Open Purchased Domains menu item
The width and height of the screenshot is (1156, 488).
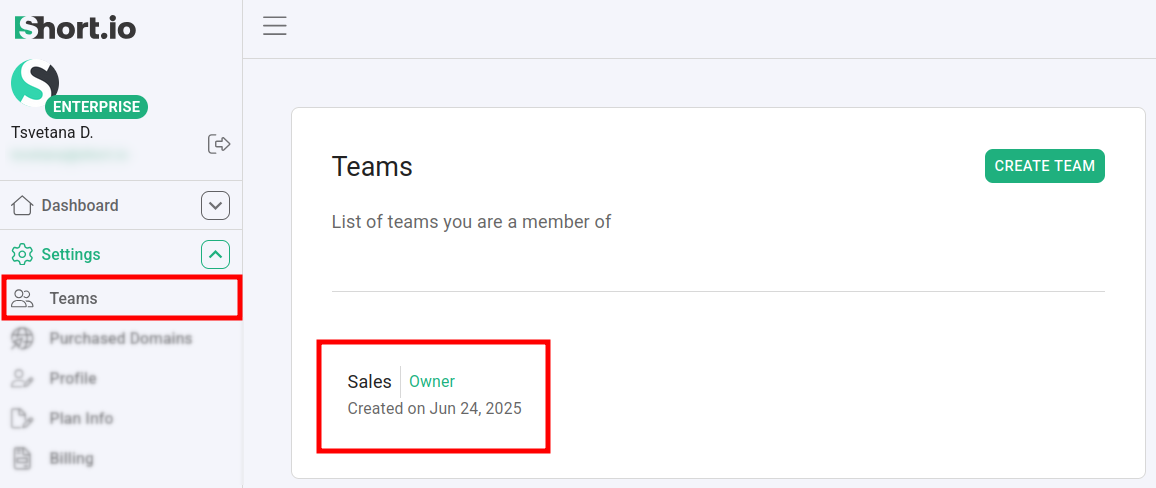click(x=120, y=338)
